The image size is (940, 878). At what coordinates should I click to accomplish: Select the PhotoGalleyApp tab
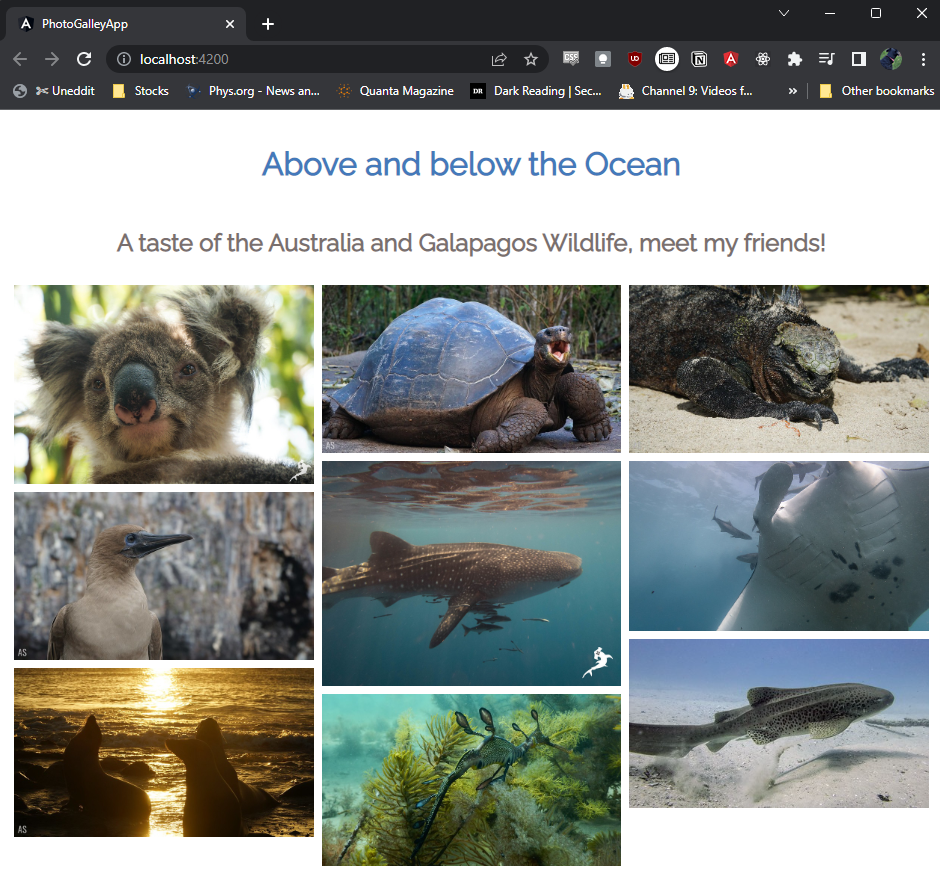[120, 24]
